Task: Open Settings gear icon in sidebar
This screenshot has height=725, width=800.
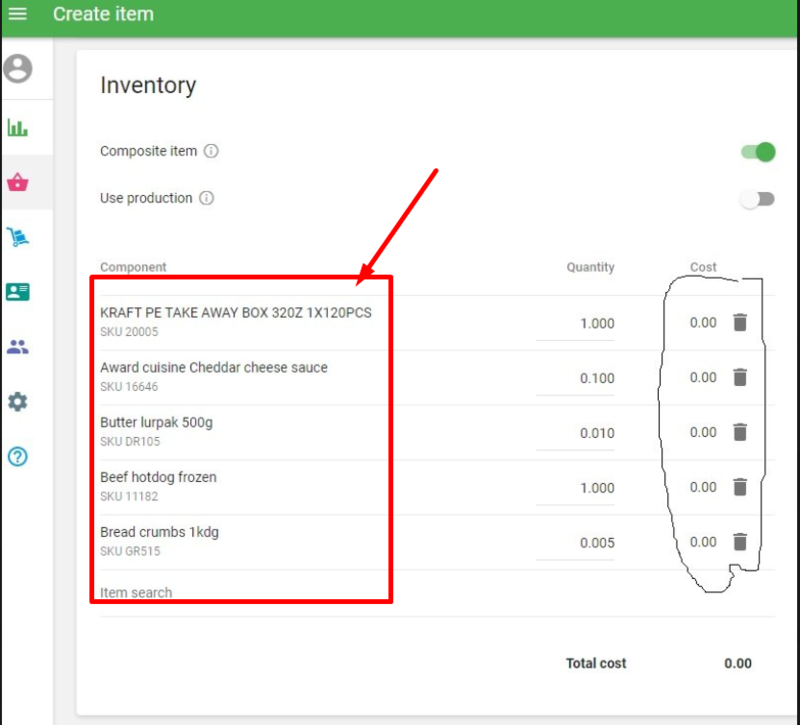Action: pos(18,402)
